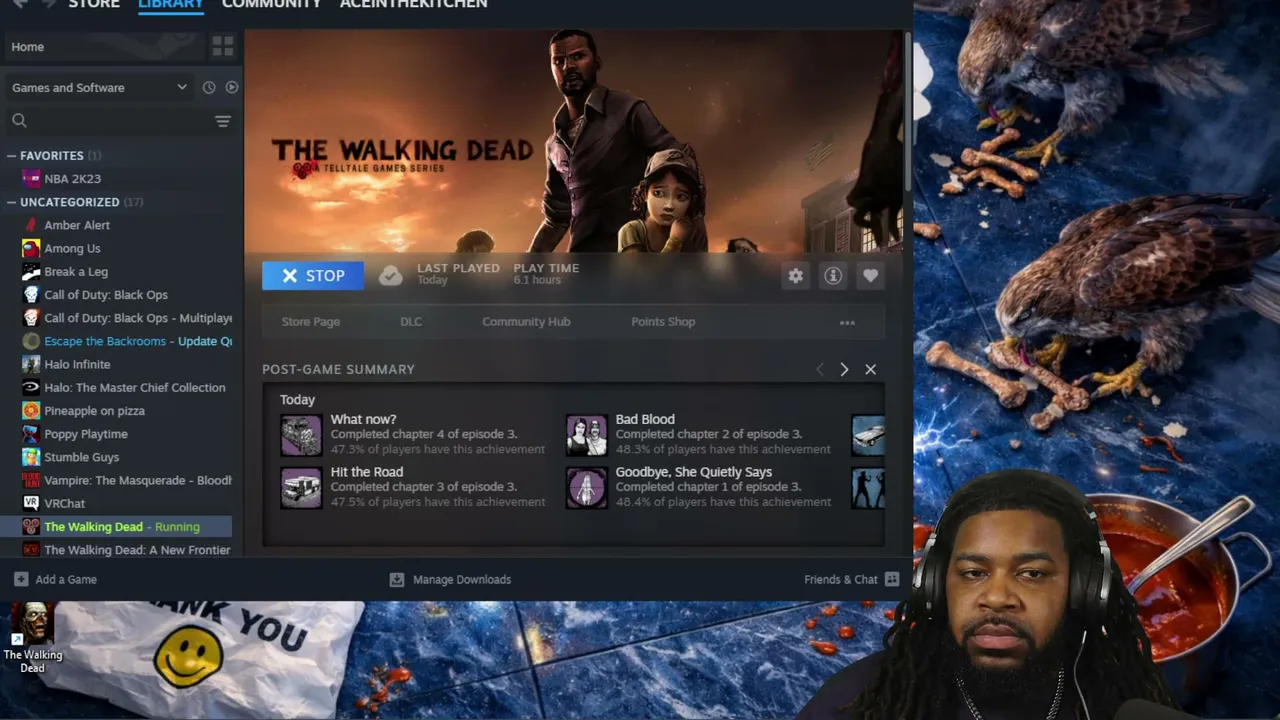
Task: Toggle favorite heart for The Walking Dead
Action: click(x=870, y=276)
